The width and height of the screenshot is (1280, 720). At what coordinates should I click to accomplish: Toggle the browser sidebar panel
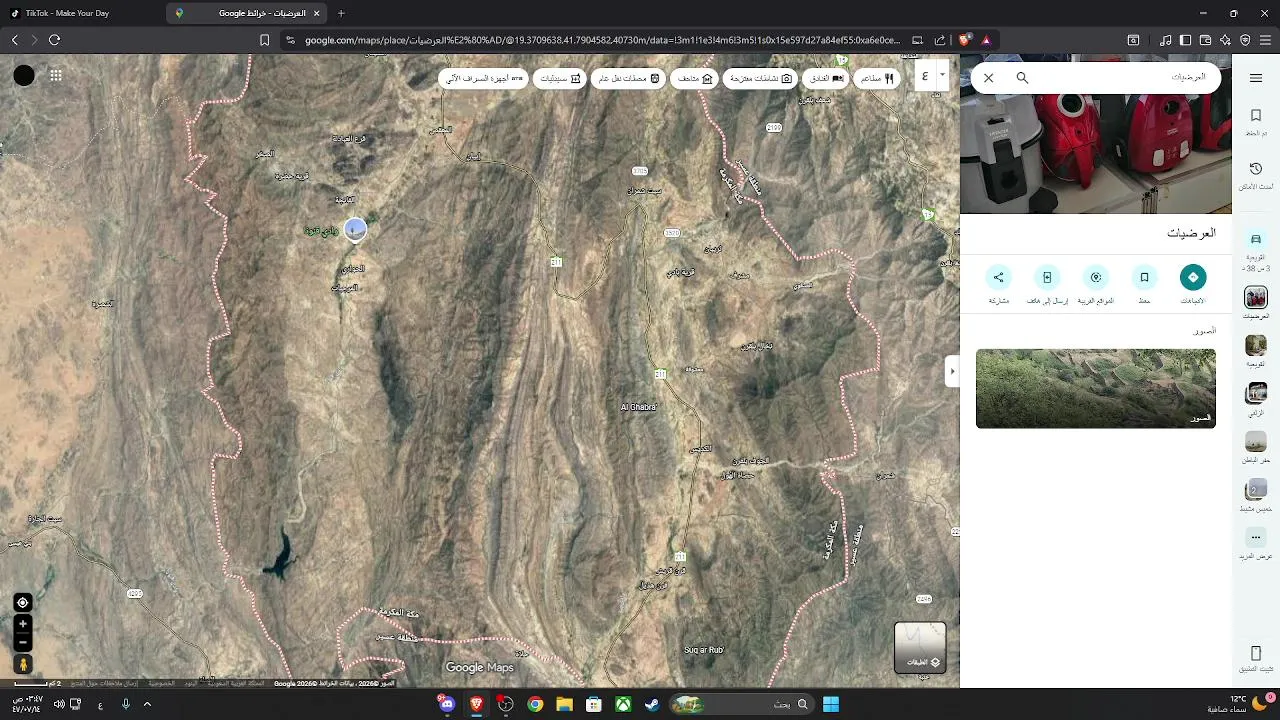coord(1186,40)
